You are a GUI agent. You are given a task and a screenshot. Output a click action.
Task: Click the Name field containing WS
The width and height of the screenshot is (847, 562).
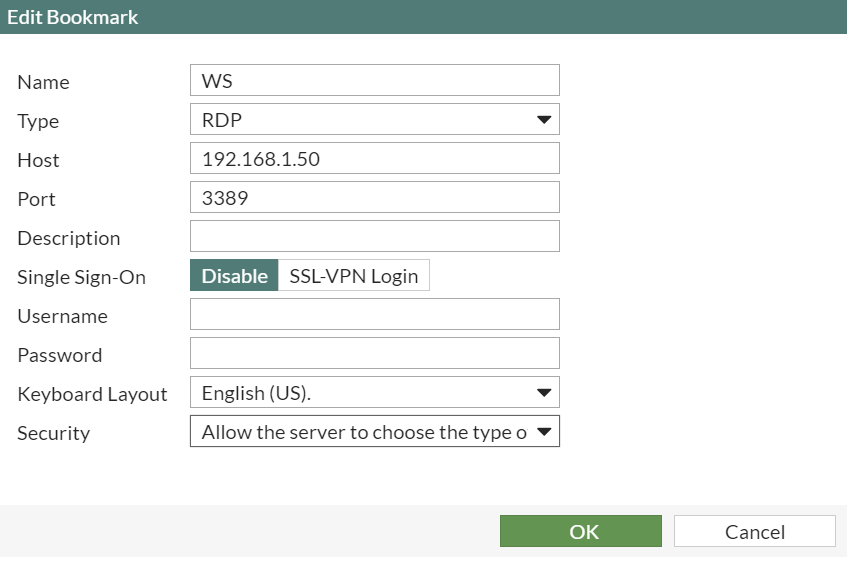tap(374, 81)
